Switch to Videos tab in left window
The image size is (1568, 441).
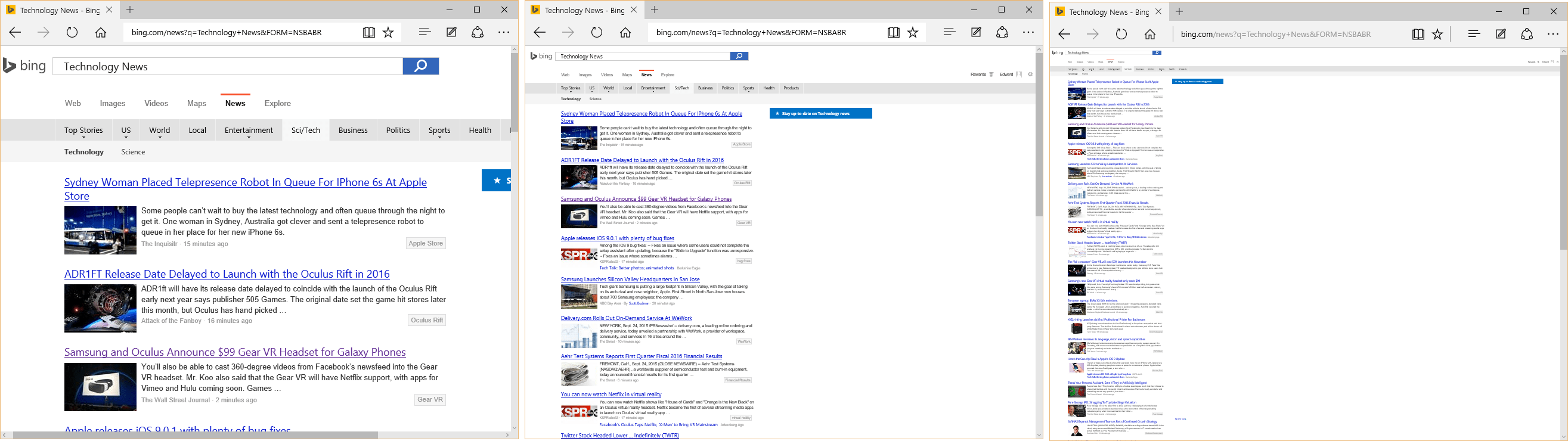(x=156, y=104)
